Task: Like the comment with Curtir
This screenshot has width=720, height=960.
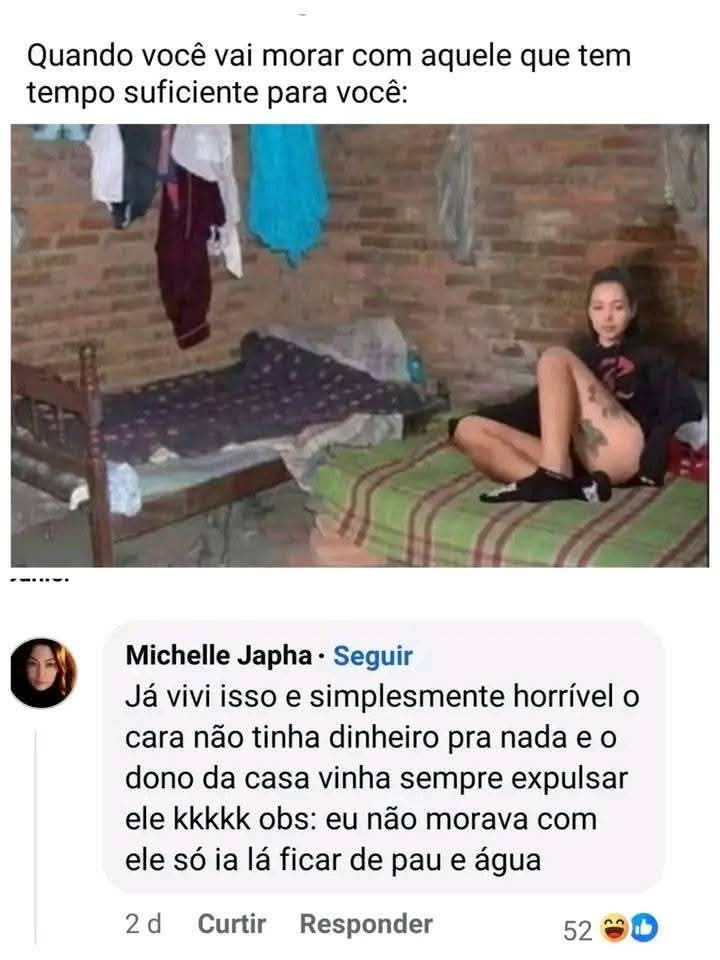Action: (231, 923)
